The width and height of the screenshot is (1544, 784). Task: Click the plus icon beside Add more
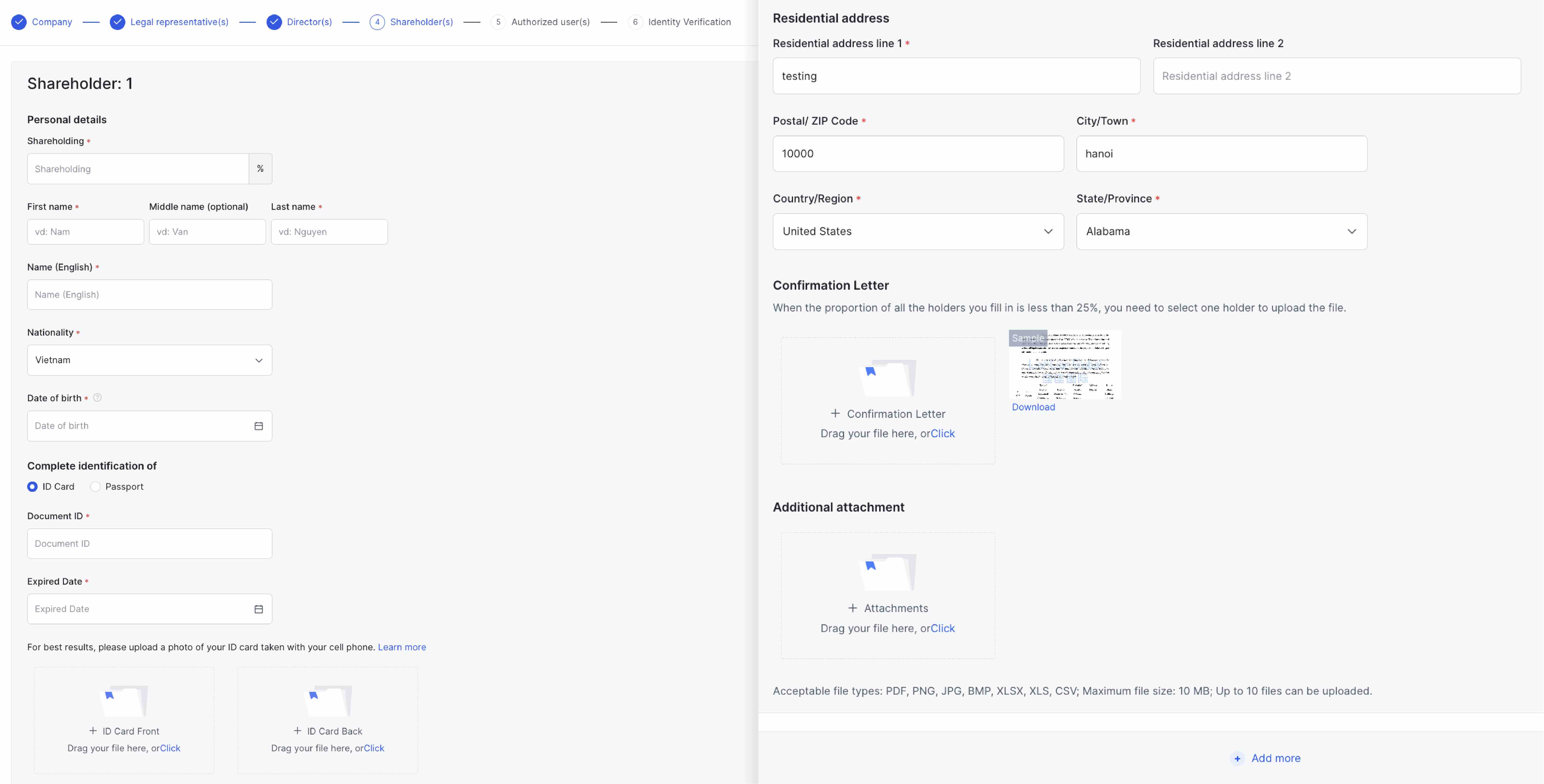(x=1237, y=759)
